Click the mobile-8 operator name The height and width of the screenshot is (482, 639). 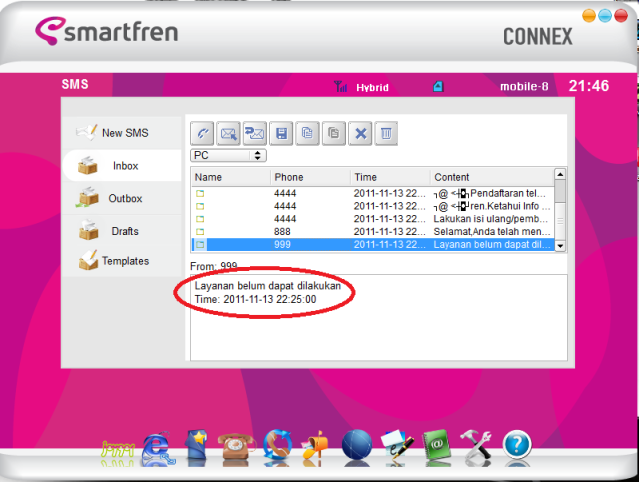point(524,86)
